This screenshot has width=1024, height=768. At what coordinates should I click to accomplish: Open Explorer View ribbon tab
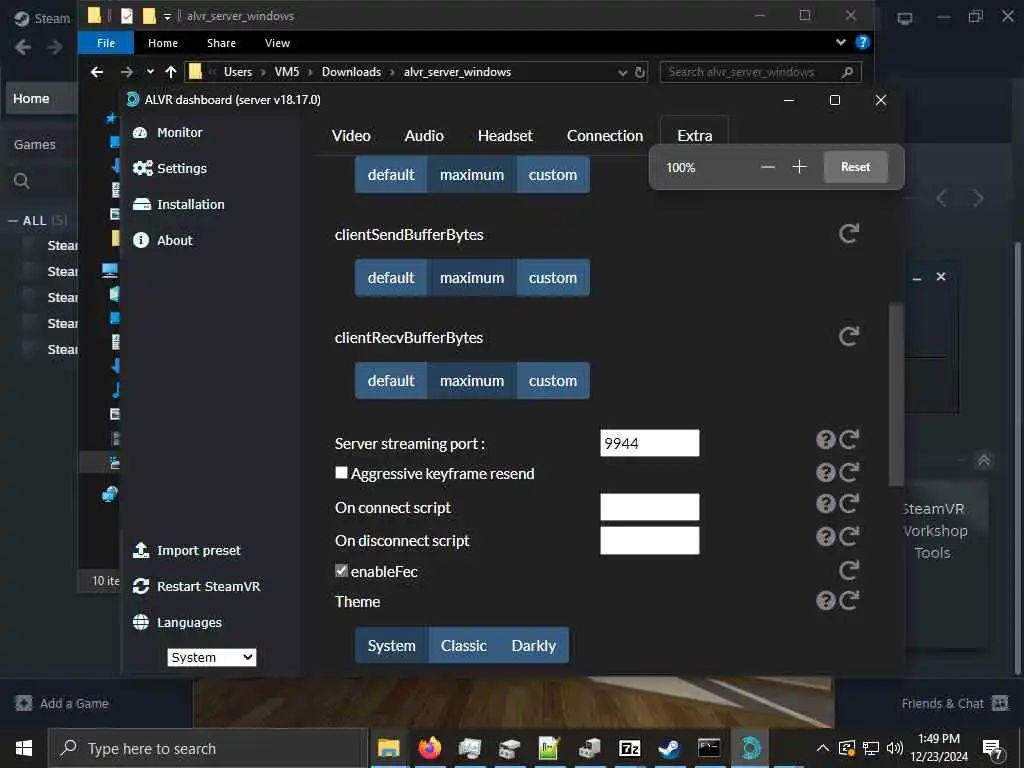277,43
